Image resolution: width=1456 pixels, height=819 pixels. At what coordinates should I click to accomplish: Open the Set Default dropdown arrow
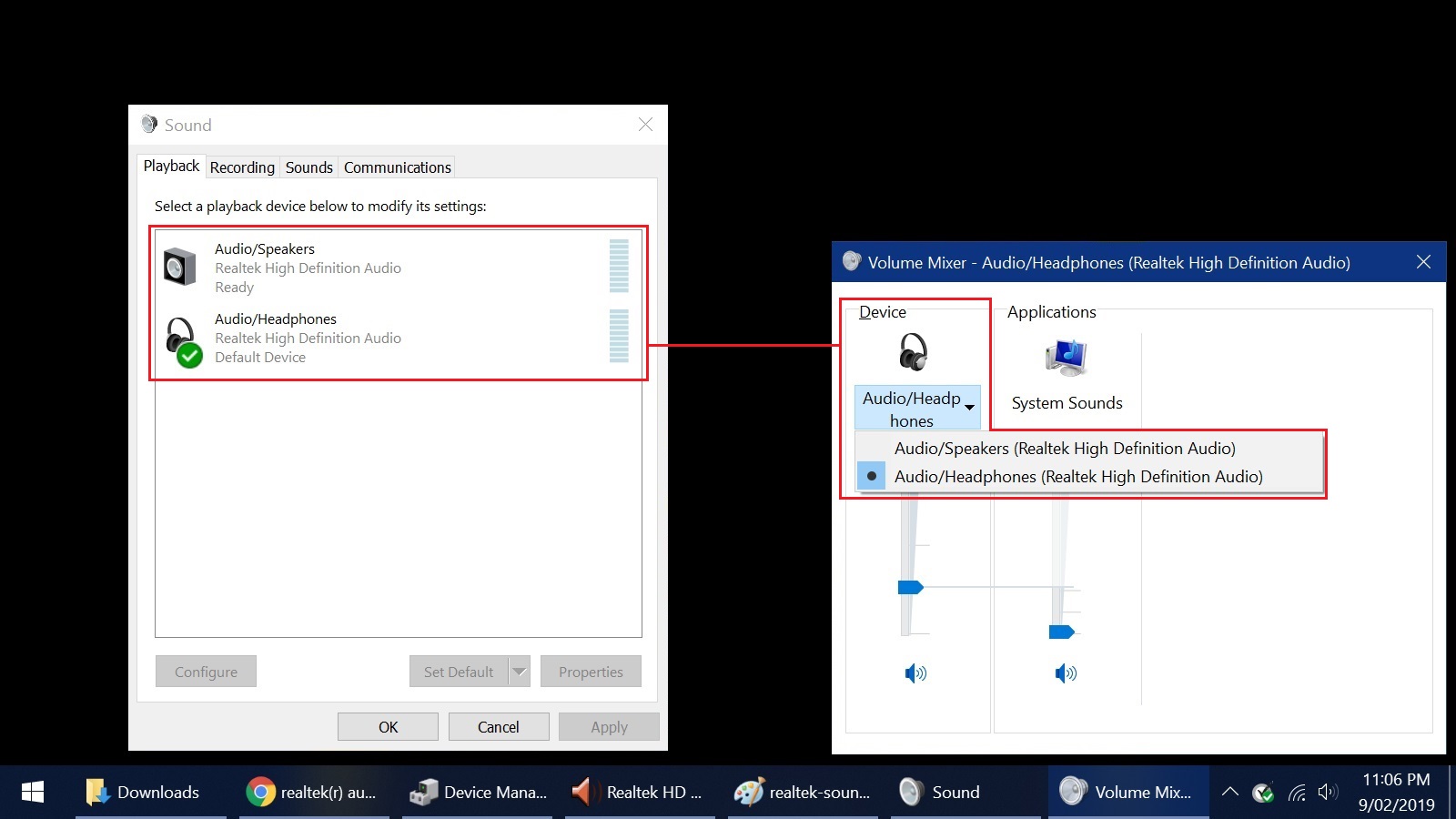519,672
